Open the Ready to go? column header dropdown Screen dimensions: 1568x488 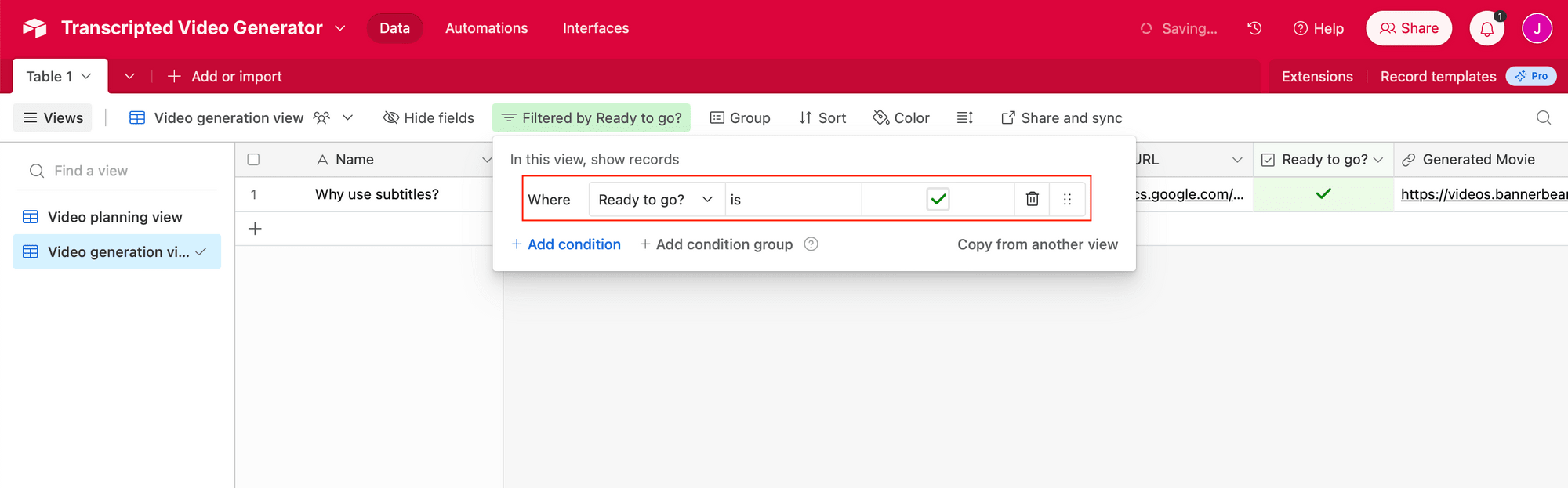click(1378, 160)
